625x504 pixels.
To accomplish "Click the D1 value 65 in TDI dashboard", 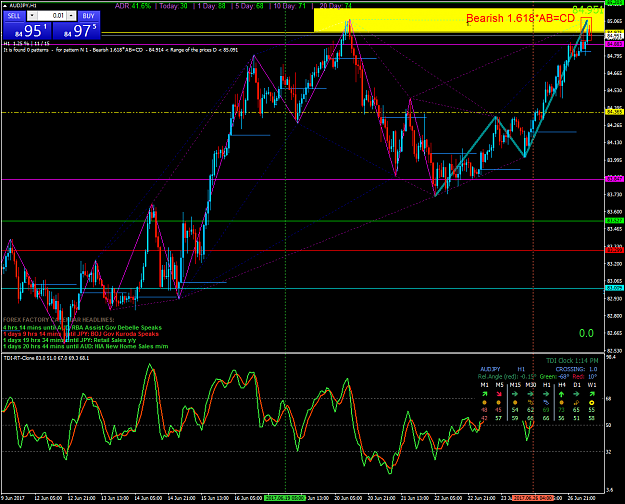I will [576, 410].
